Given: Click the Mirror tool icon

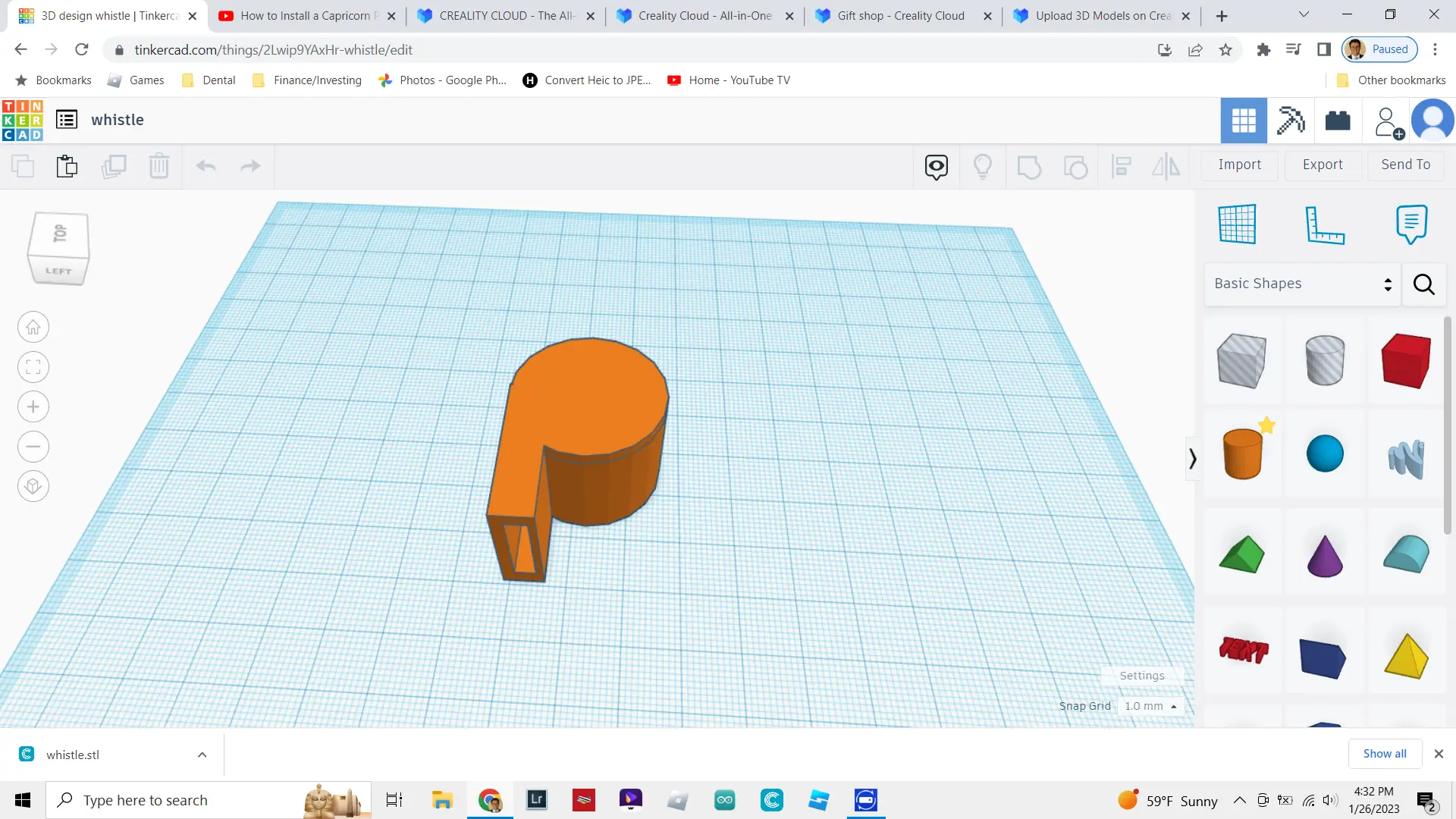Looking at the screenshot, I should pos(1166,166).
